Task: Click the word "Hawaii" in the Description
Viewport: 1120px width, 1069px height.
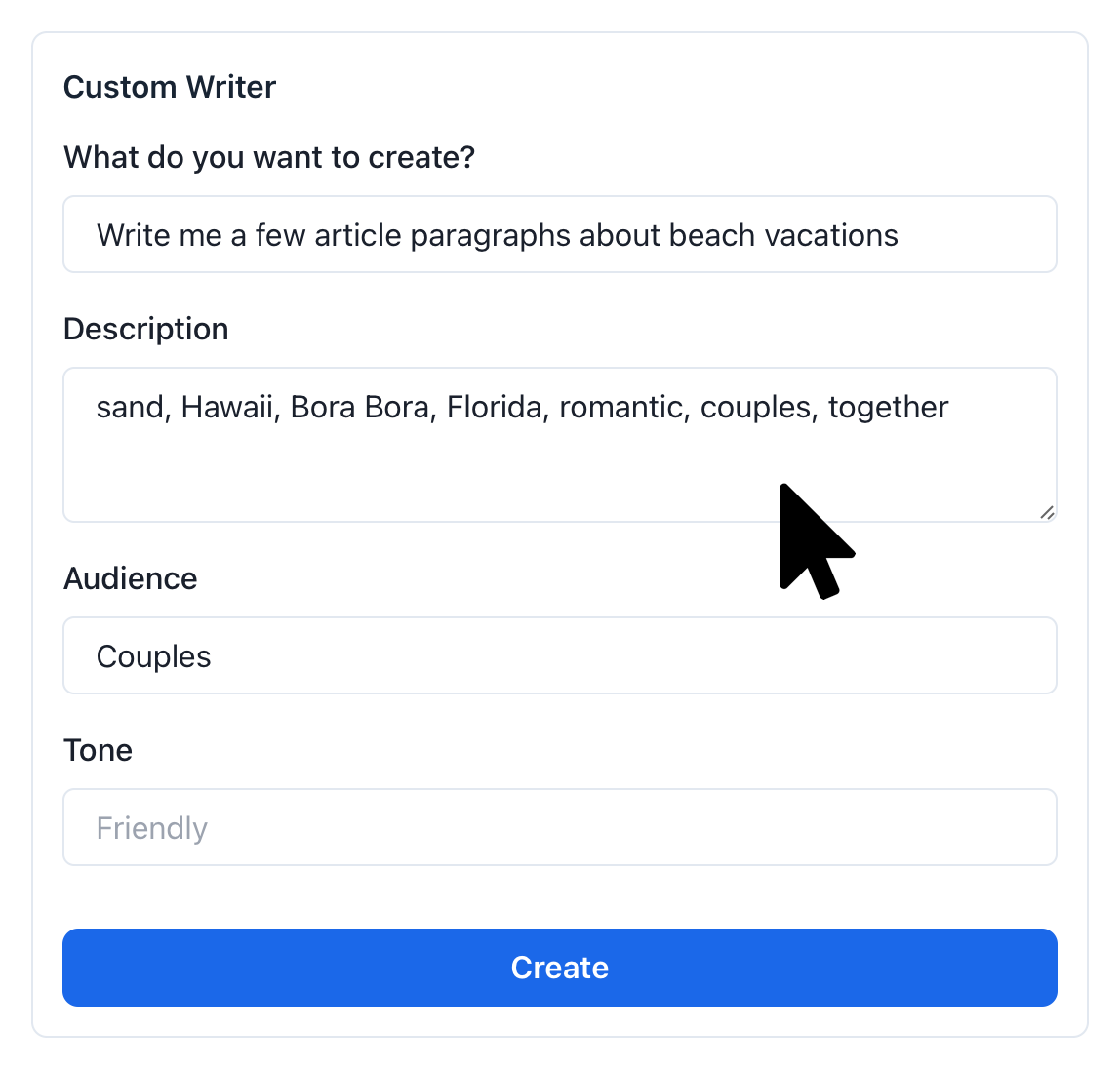Action: [226, 407]
